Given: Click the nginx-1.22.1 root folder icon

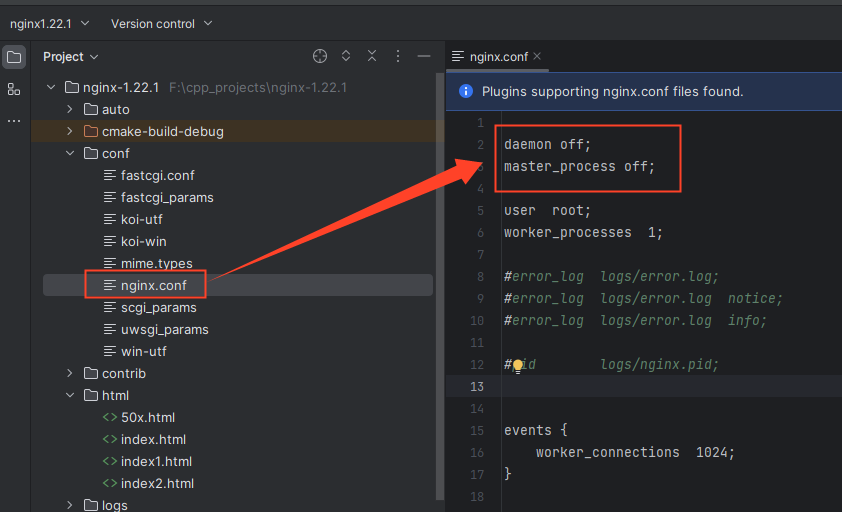Looking at the screenshot, I should pyautogui.click(x=72, y=87).
